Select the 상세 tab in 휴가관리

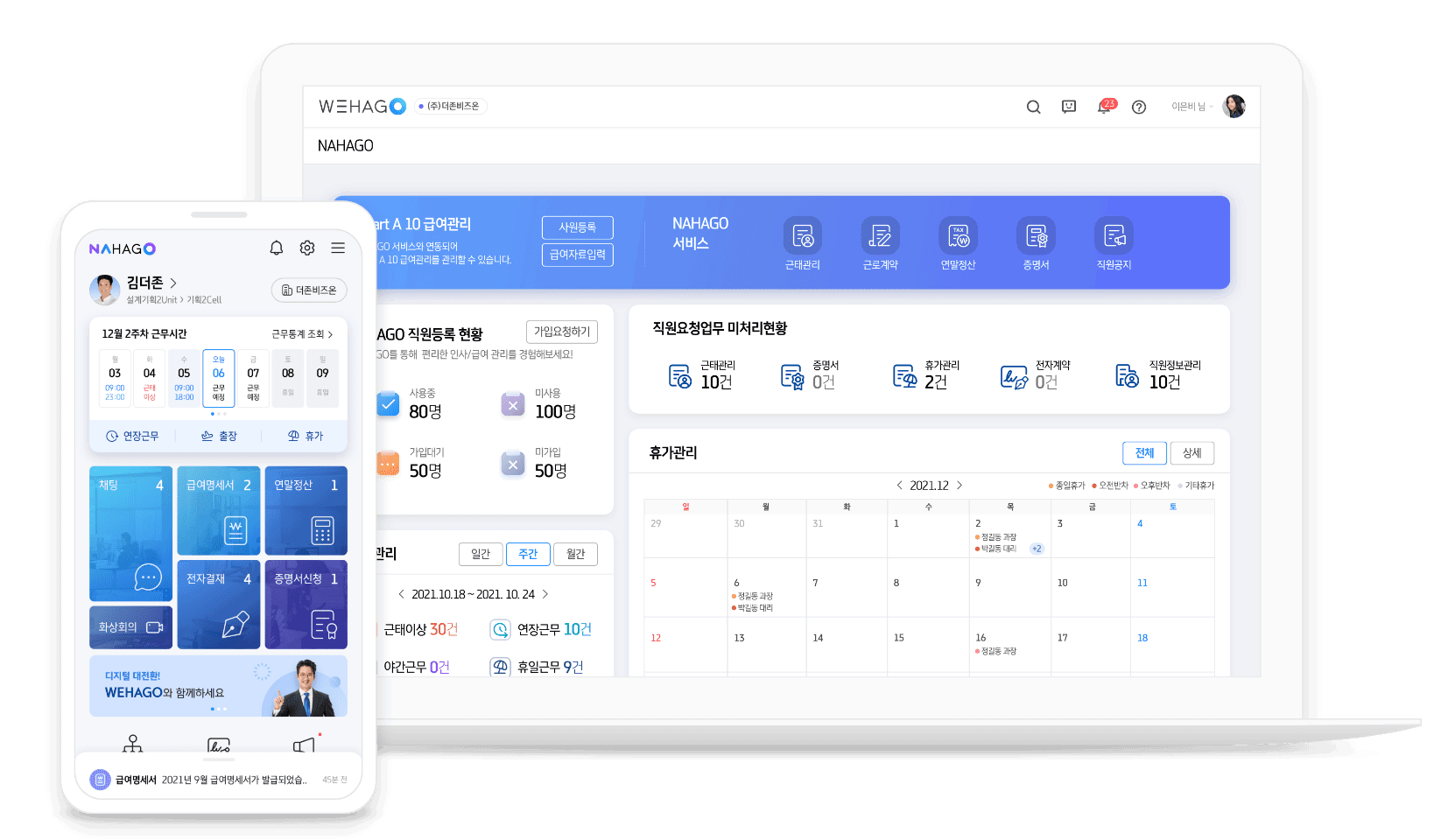tap(1192, 452)
